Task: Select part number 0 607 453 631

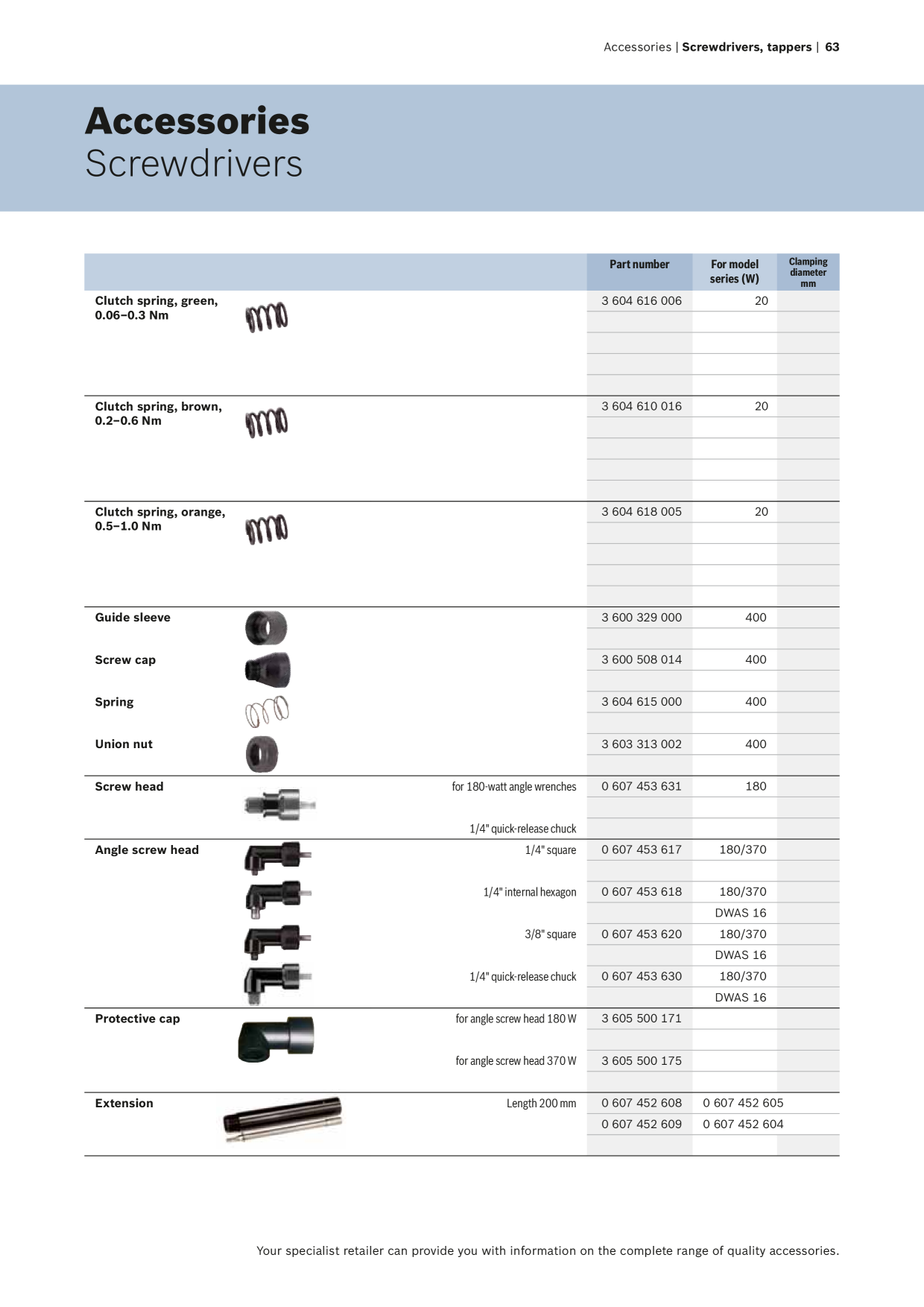Action: 642,786
